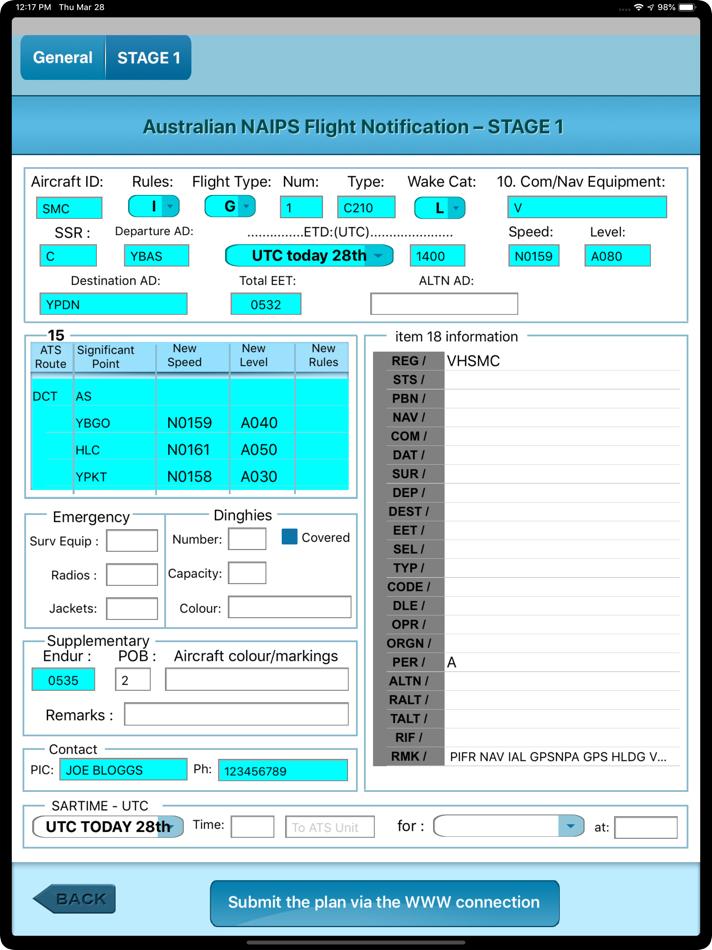
Task: Open the Flight Type dropdown showing G
Action: click(230, 207)
